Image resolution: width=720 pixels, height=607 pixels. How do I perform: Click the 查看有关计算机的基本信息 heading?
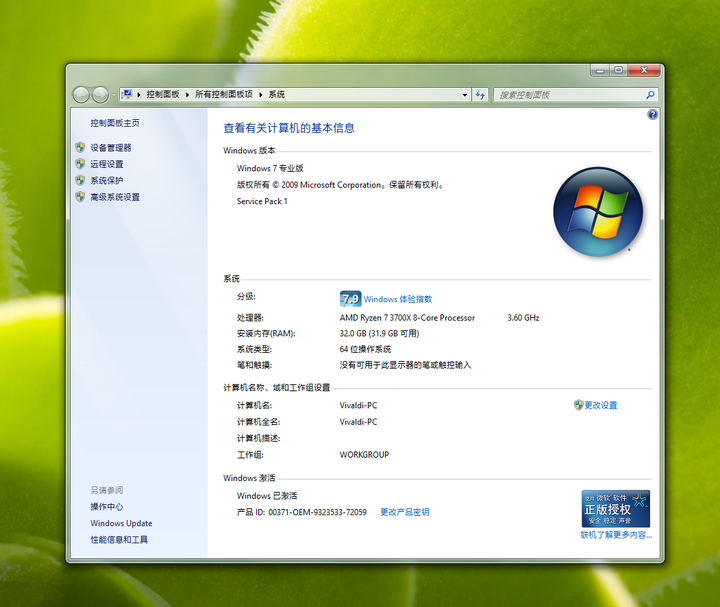[x=289, y=128]
